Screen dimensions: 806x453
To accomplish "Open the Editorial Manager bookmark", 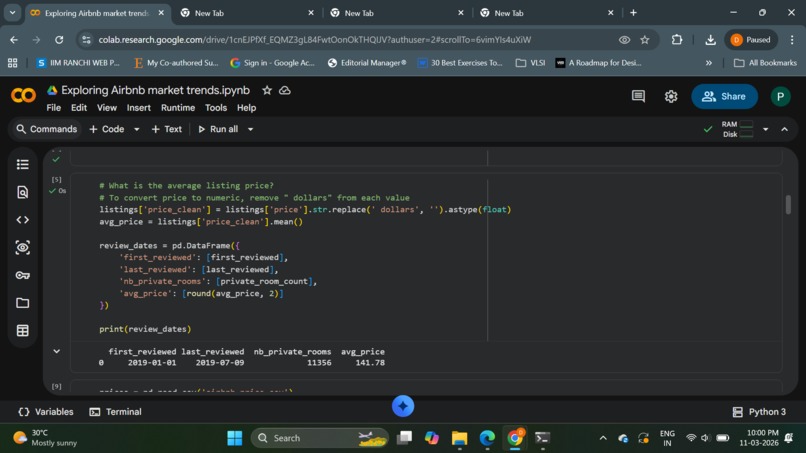I will (x=367, y=63).
